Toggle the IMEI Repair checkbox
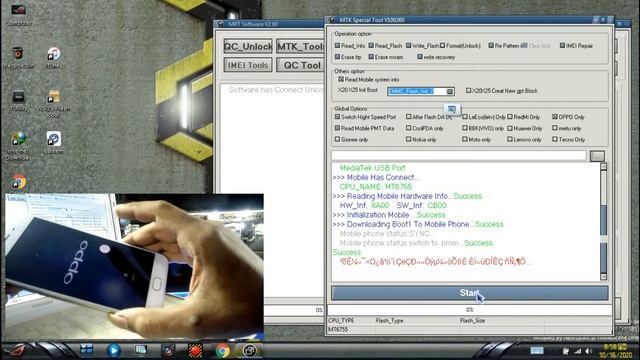This screenshot has width=640, height=360. click(x=562, y=45)
